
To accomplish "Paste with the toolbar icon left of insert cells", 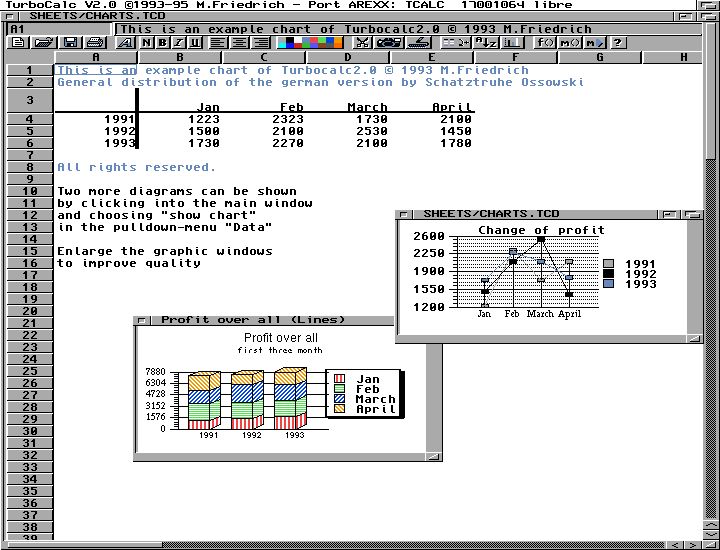I will coord(419,43).
